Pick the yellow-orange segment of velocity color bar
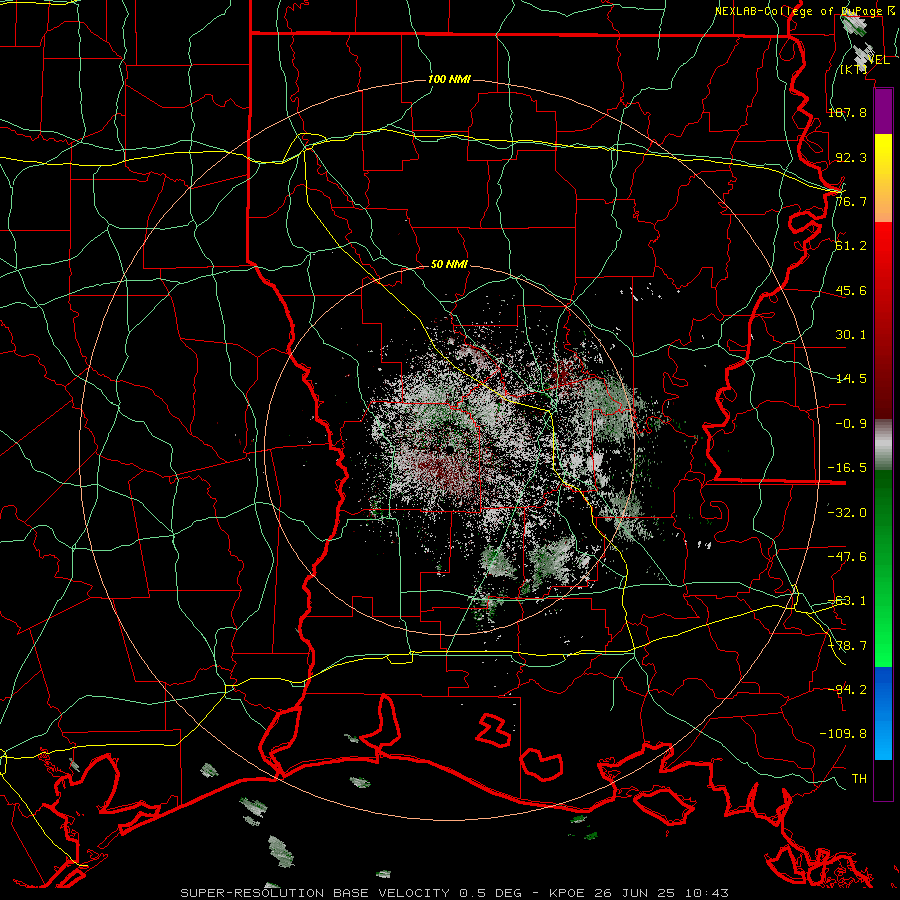 (883, 178)
